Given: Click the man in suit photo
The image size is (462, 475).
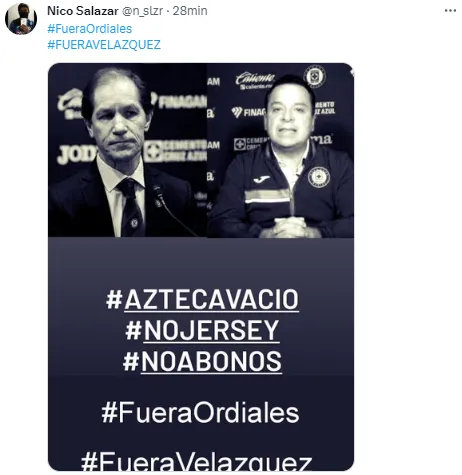Looking at the screenshot, I should coord(128,150).
